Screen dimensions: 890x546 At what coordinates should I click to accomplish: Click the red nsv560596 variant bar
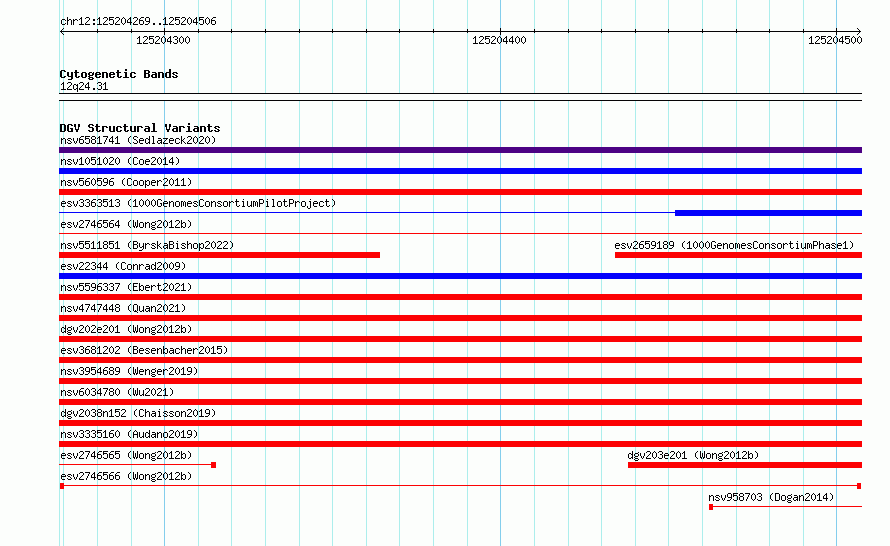460,192
